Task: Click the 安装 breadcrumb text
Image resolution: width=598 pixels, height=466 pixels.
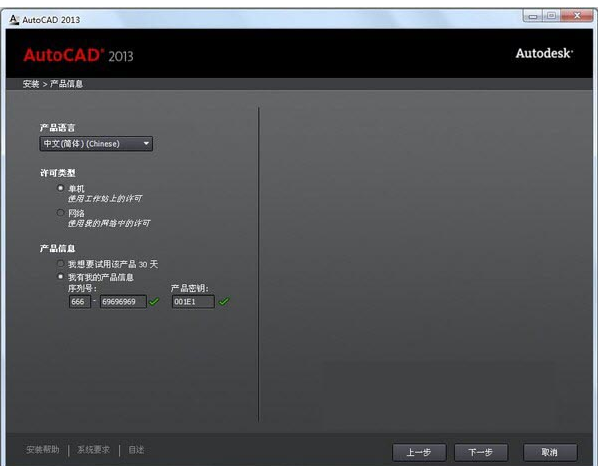Action: click(x=31, y=84)
